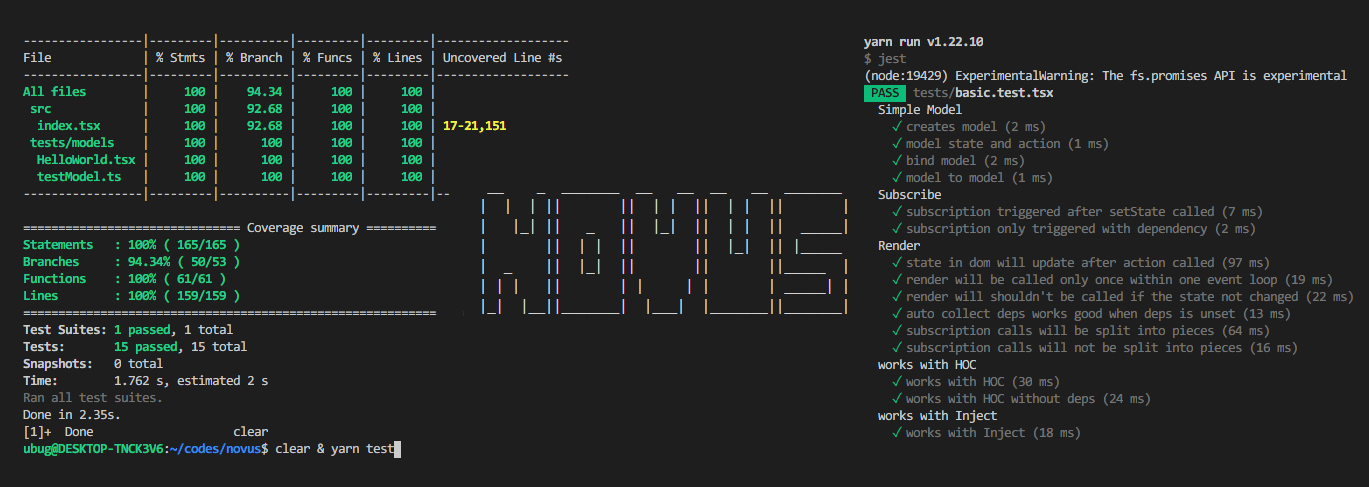Click the 'Subscribe' suite heading
This screenshot has height=487, width=1369.
910,195
